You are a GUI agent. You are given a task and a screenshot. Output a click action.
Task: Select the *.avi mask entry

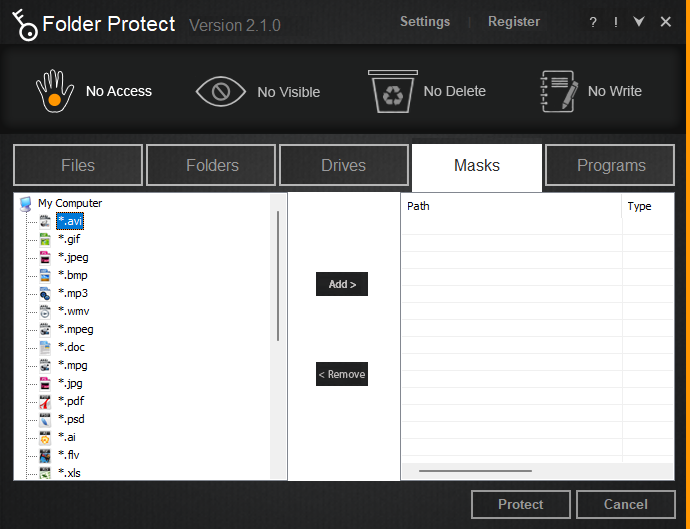click(70, 221)
